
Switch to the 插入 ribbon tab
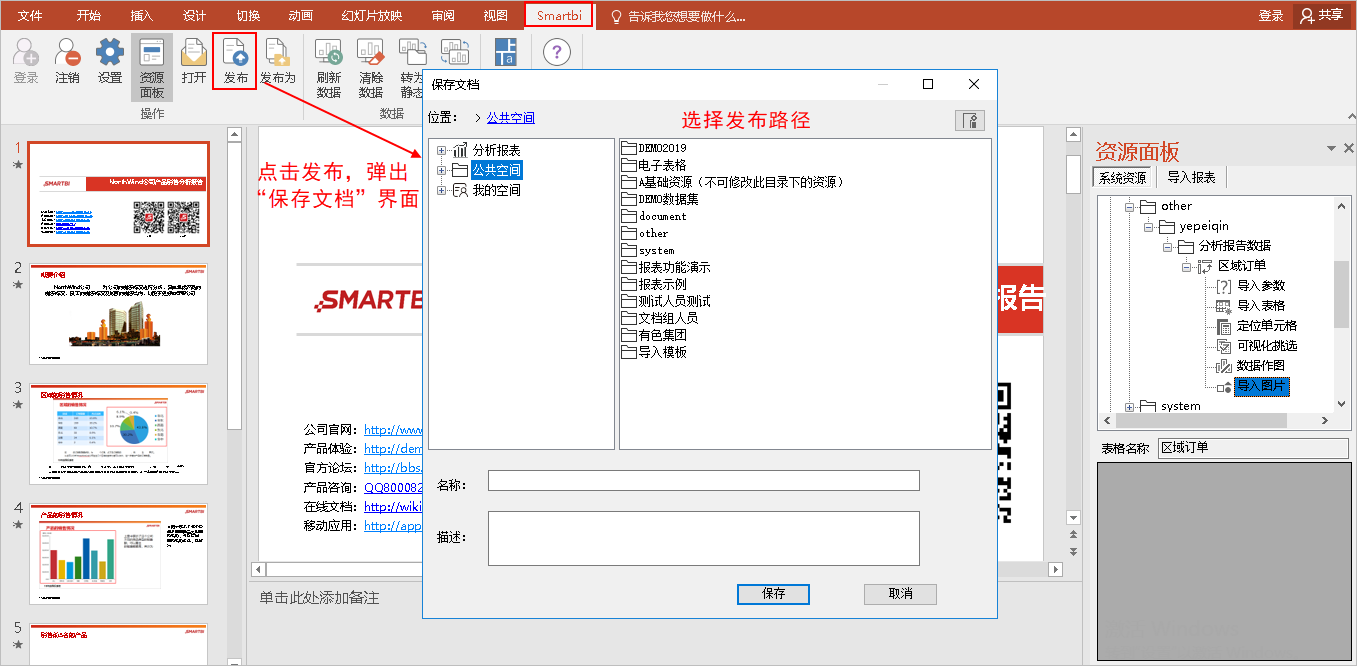[142, 16]
